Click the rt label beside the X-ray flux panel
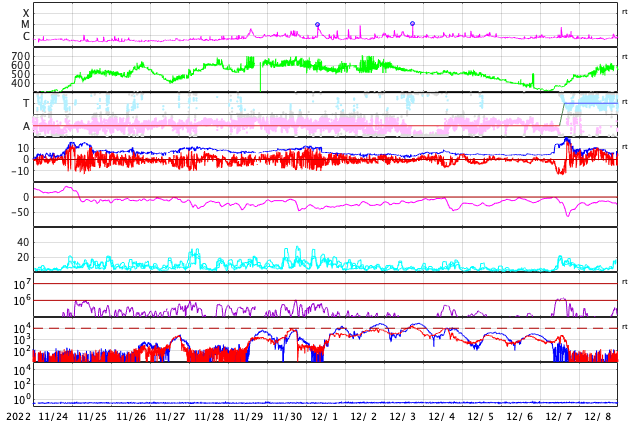The image size is (634, 424). coord(625,12)
